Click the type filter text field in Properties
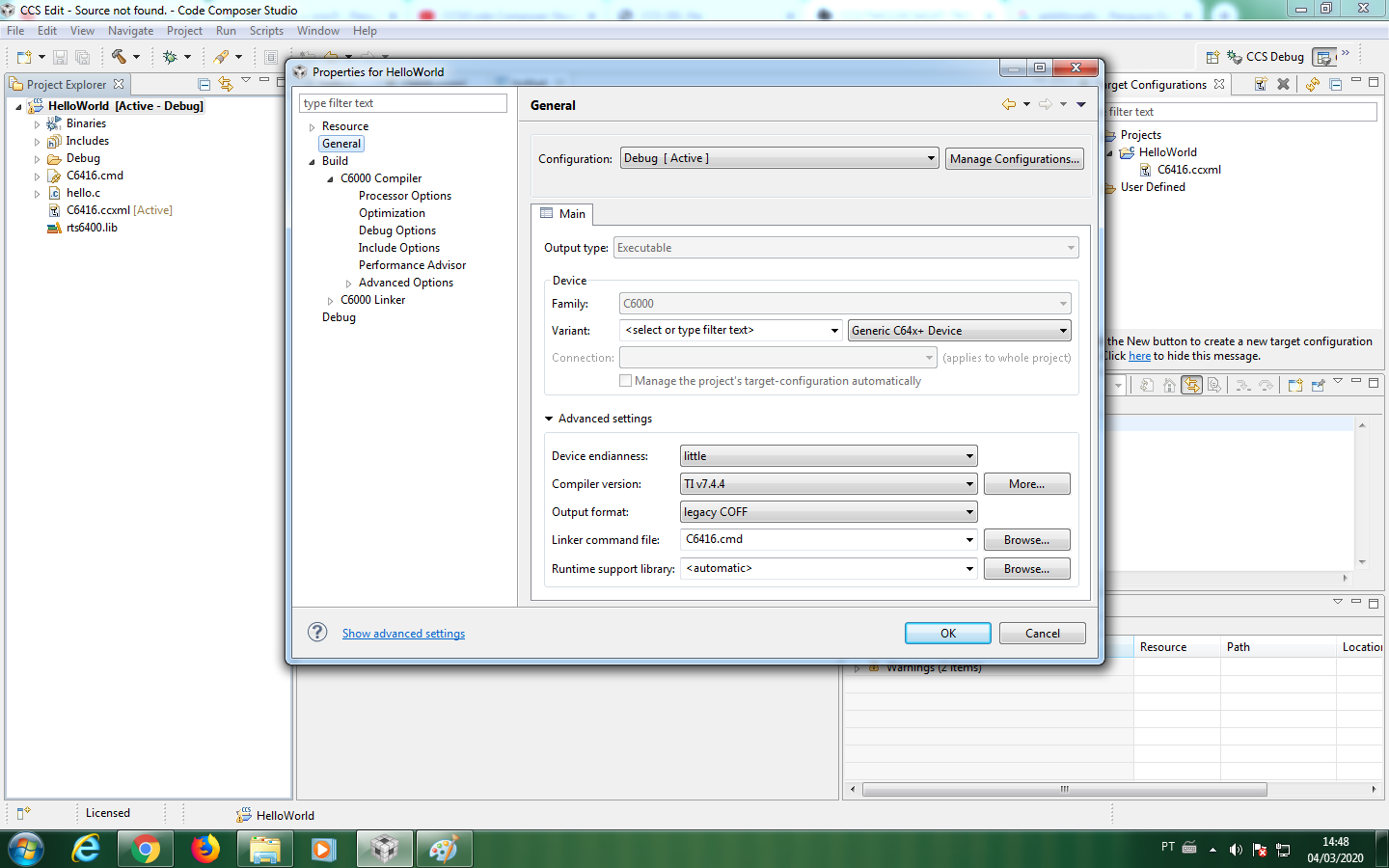Viewport: 1389px width, 868px height. pyautogui.click(x=403, y=103)
